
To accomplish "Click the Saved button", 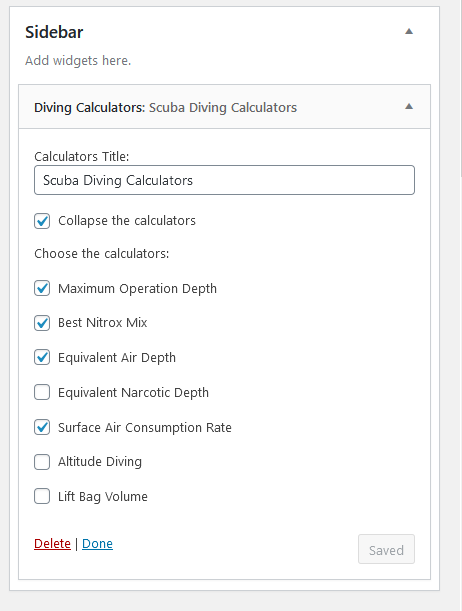I will 386,549.
